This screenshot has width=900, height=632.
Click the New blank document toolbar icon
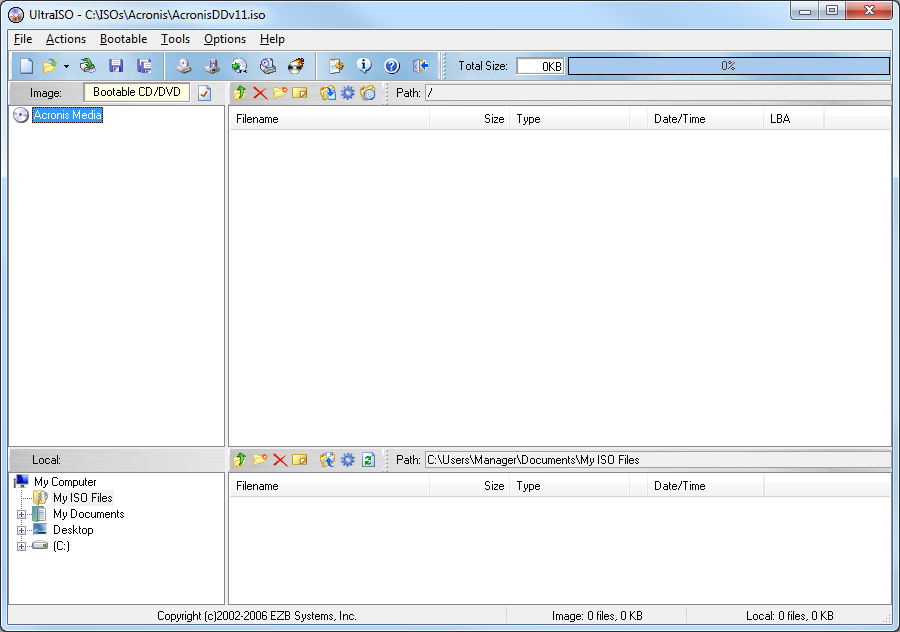coord(26,66)
